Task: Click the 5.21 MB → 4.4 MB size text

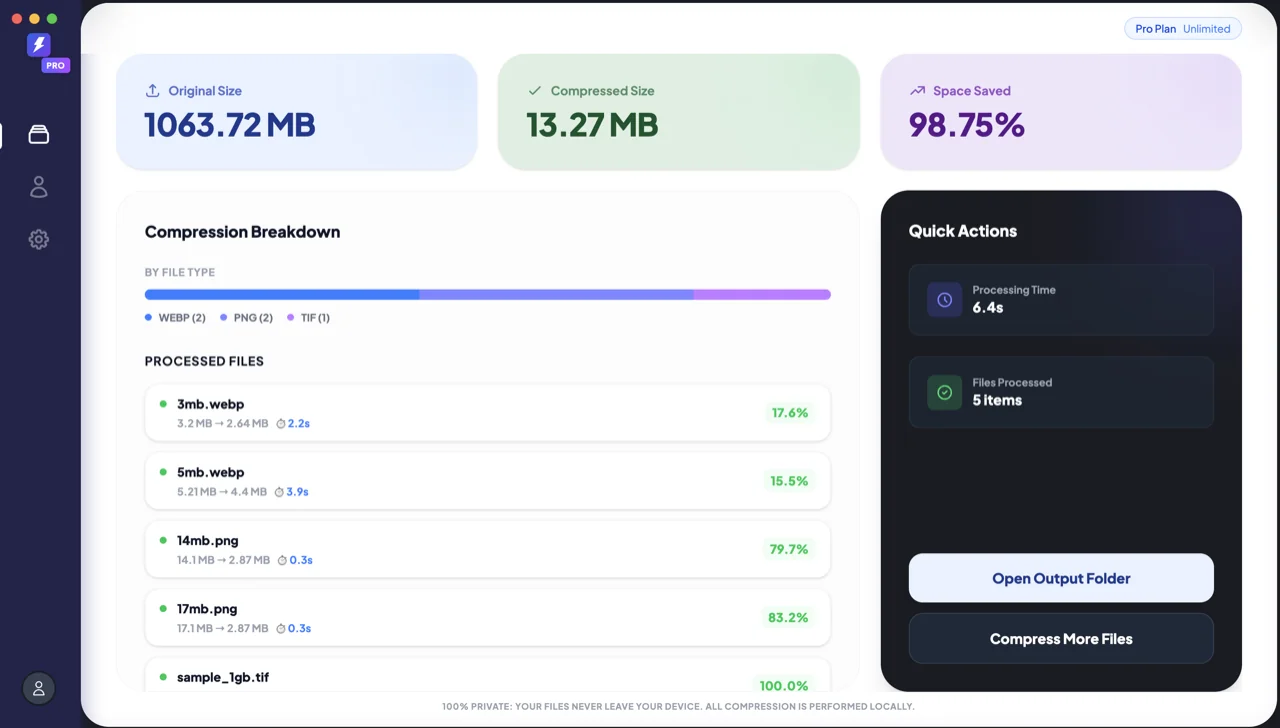Action: (x=222, y=492)
